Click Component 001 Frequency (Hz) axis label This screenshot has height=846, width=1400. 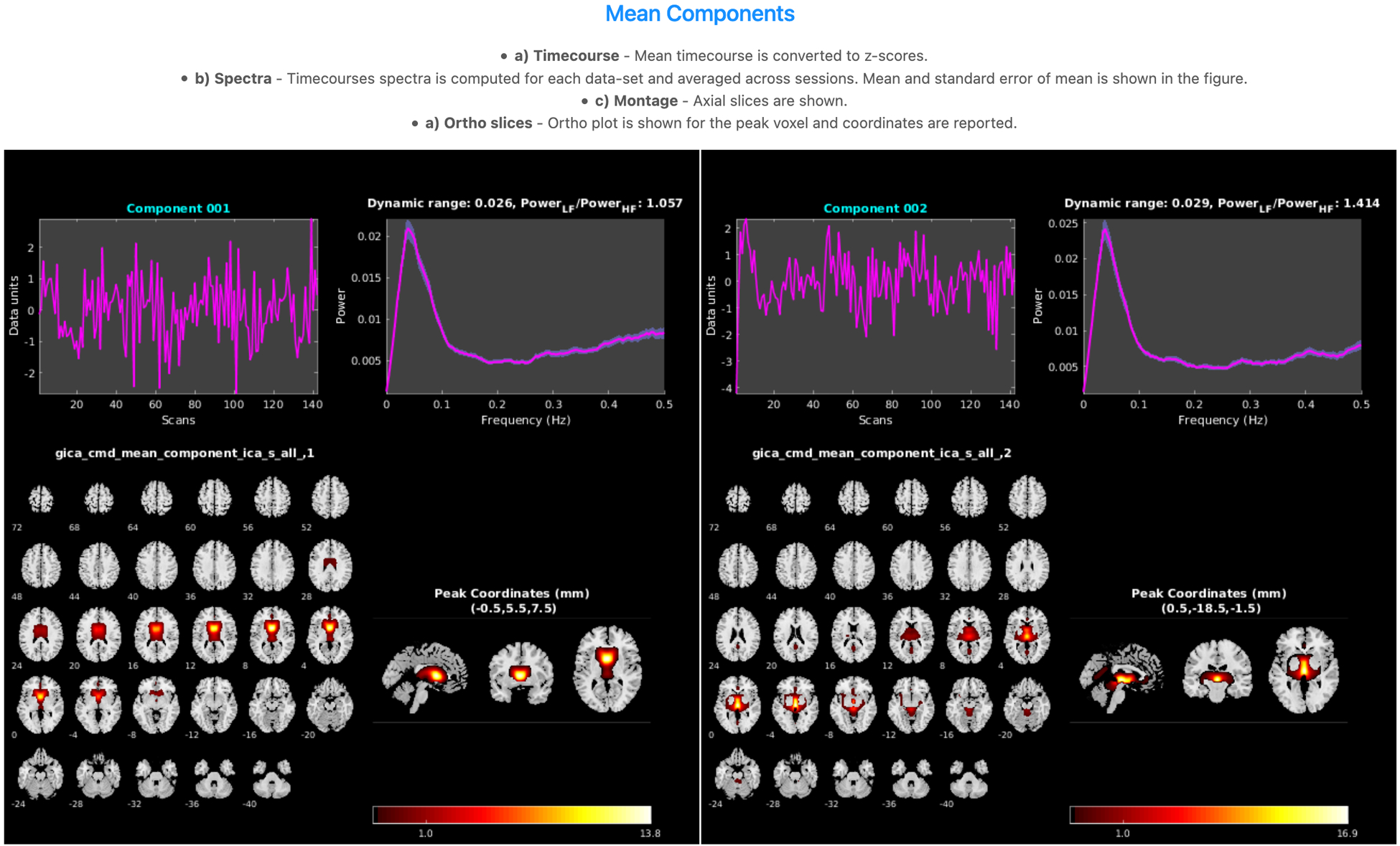526,420
